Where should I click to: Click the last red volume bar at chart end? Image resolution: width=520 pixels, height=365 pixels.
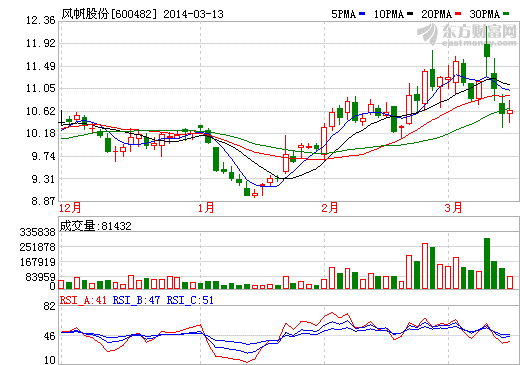tap(510, 282)
